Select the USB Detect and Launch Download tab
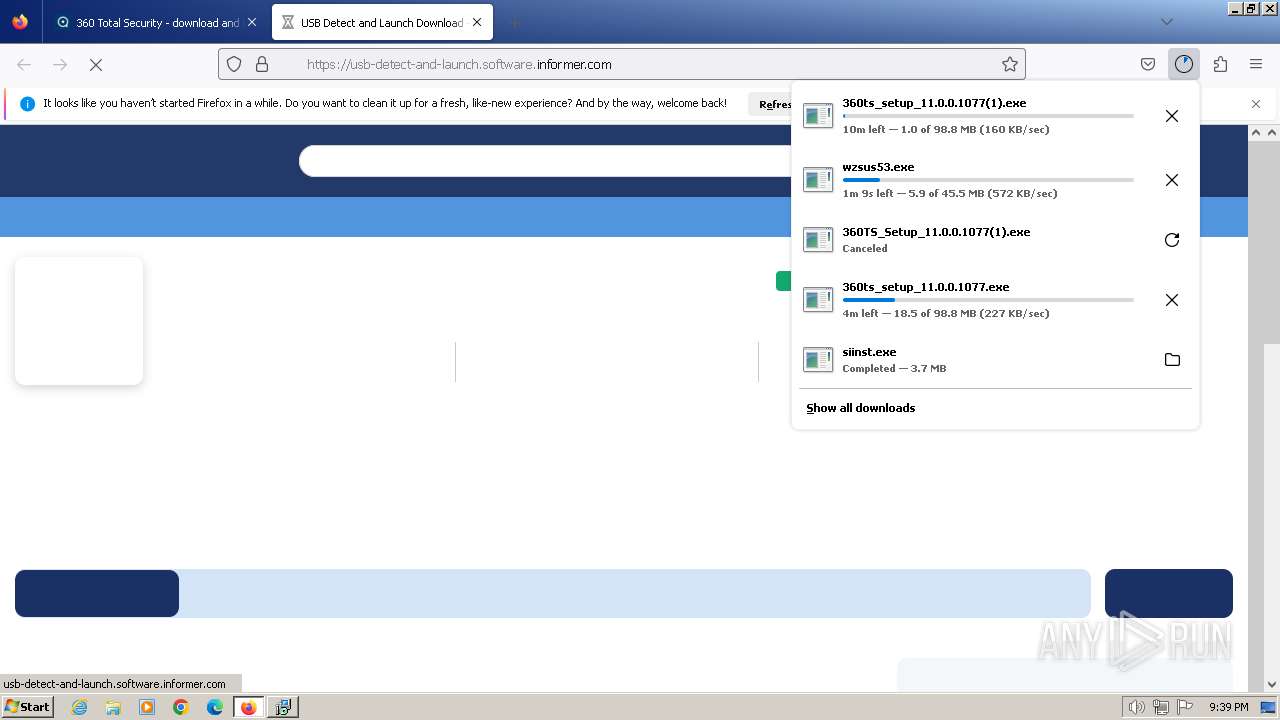The image size is (1280, 720). point(381,22)
